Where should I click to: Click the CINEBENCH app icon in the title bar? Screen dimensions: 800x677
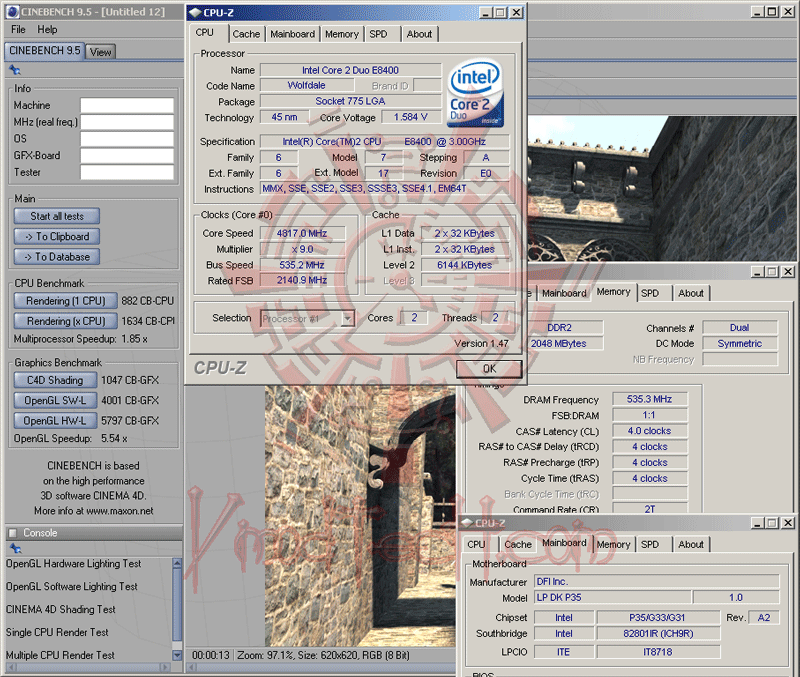click(x=13, y=12)
